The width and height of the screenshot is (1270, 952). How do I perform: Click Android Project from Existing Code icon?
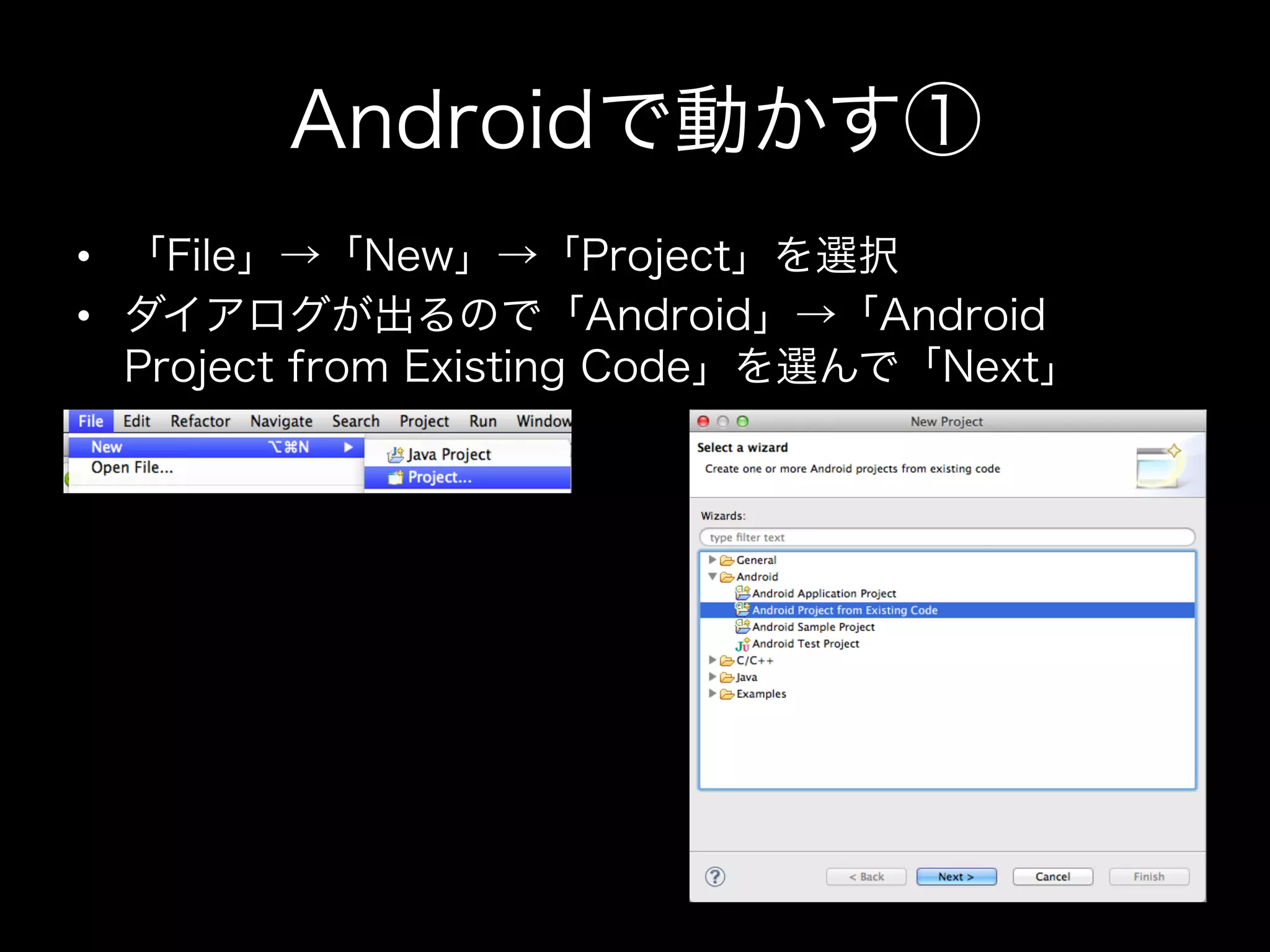click(x=742, y=609)
